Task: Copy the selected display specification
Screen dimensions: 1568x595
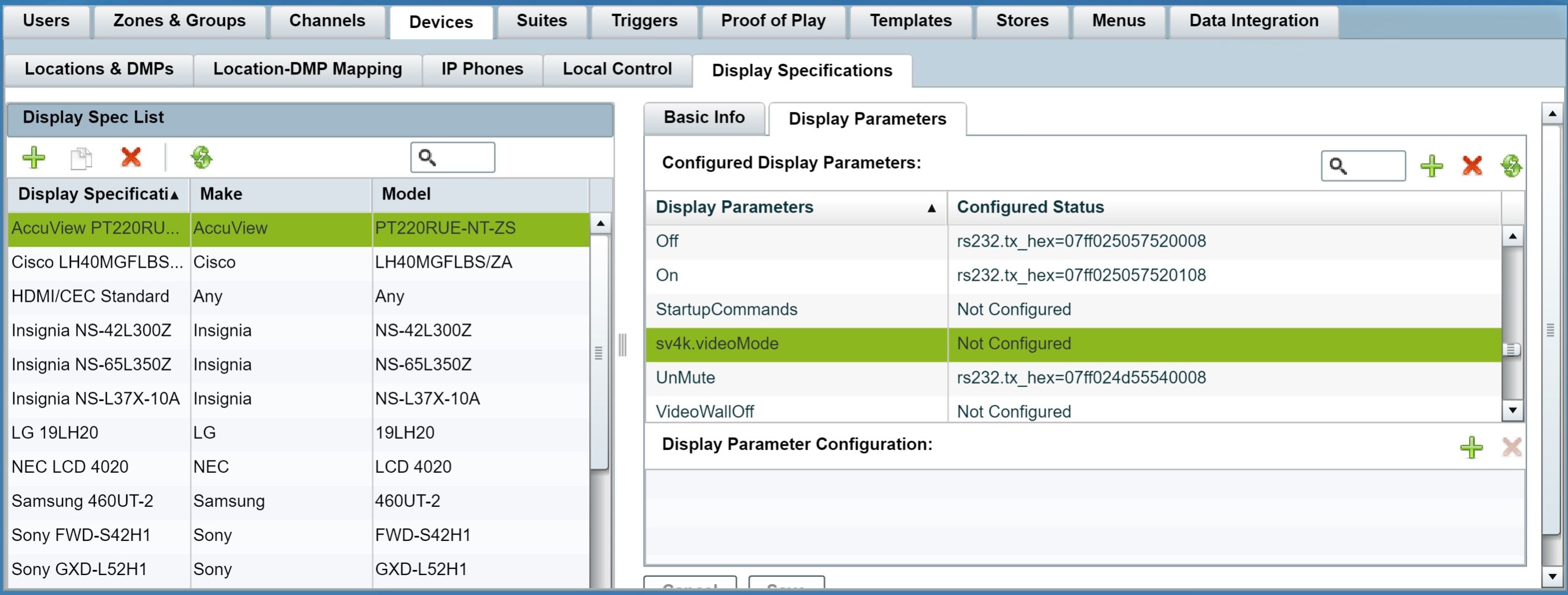Action: click(x=82, y=157)
